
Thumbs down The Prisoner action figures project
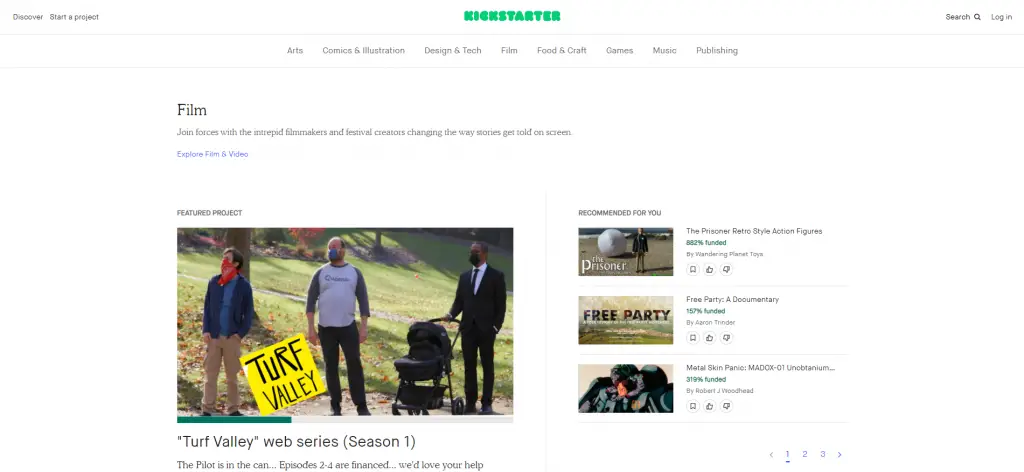(726, 270)
